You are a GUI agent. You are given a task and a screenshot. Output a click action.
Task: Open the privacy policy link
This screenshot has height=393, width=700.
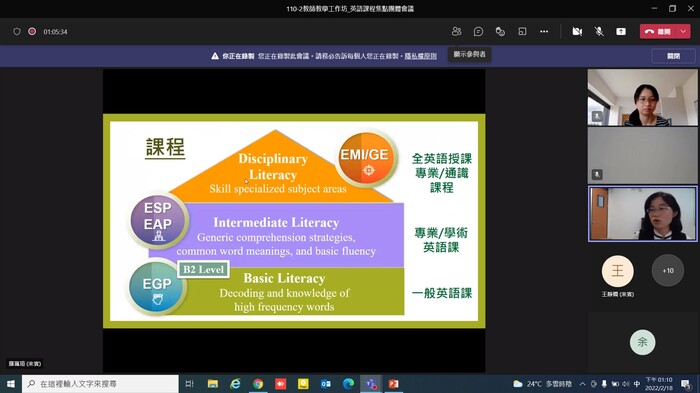point(421,56)
